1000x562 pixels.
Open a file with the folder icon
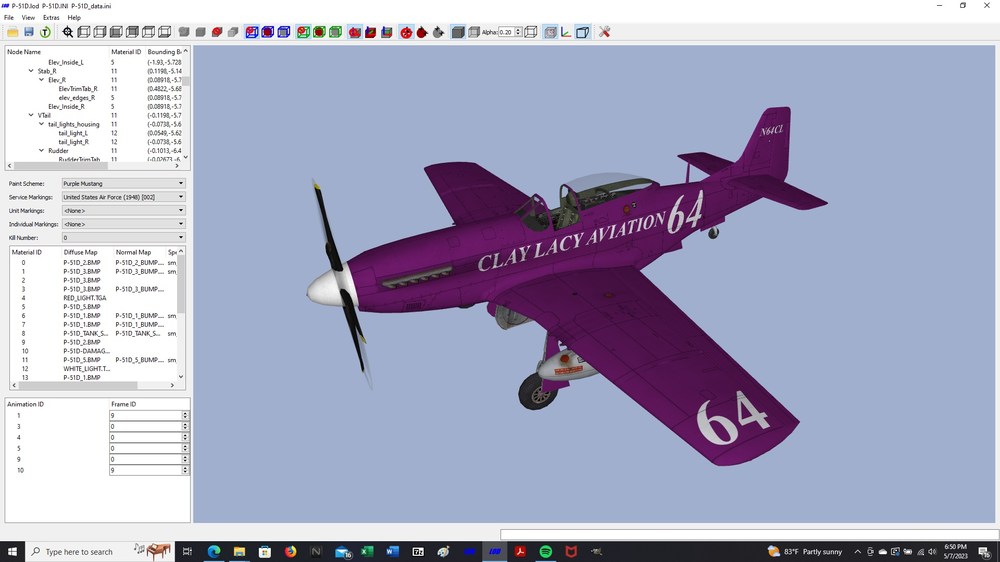(x=12, y=32)
